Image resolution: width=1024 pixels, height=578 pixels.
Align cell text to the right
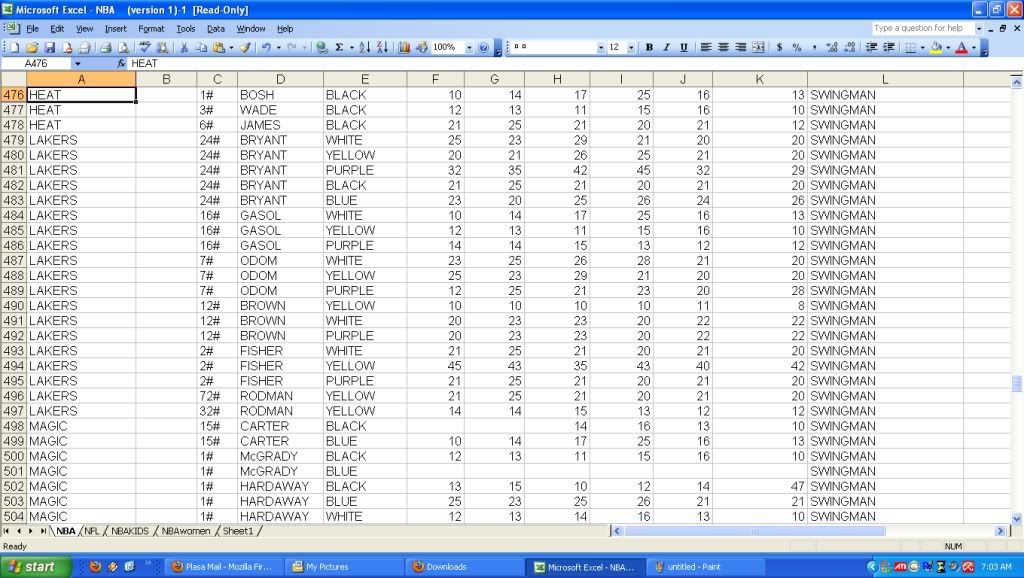coord(741,47)
